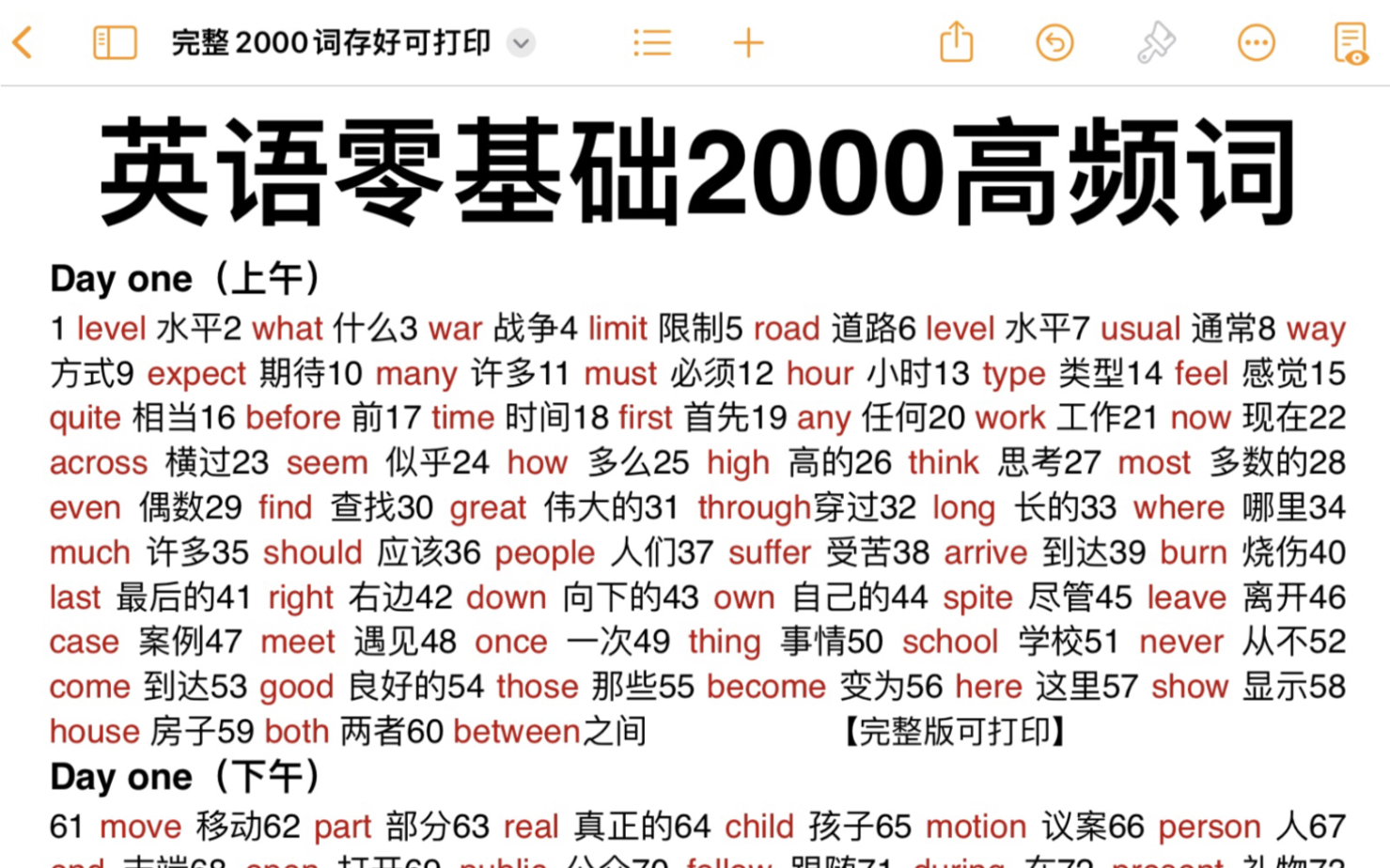Click the red word where

click(1179, 508)
